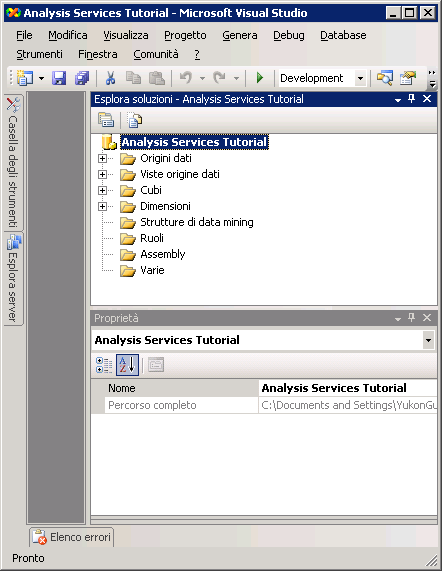Click the Percorso completo path value

(x=349, y=405)
